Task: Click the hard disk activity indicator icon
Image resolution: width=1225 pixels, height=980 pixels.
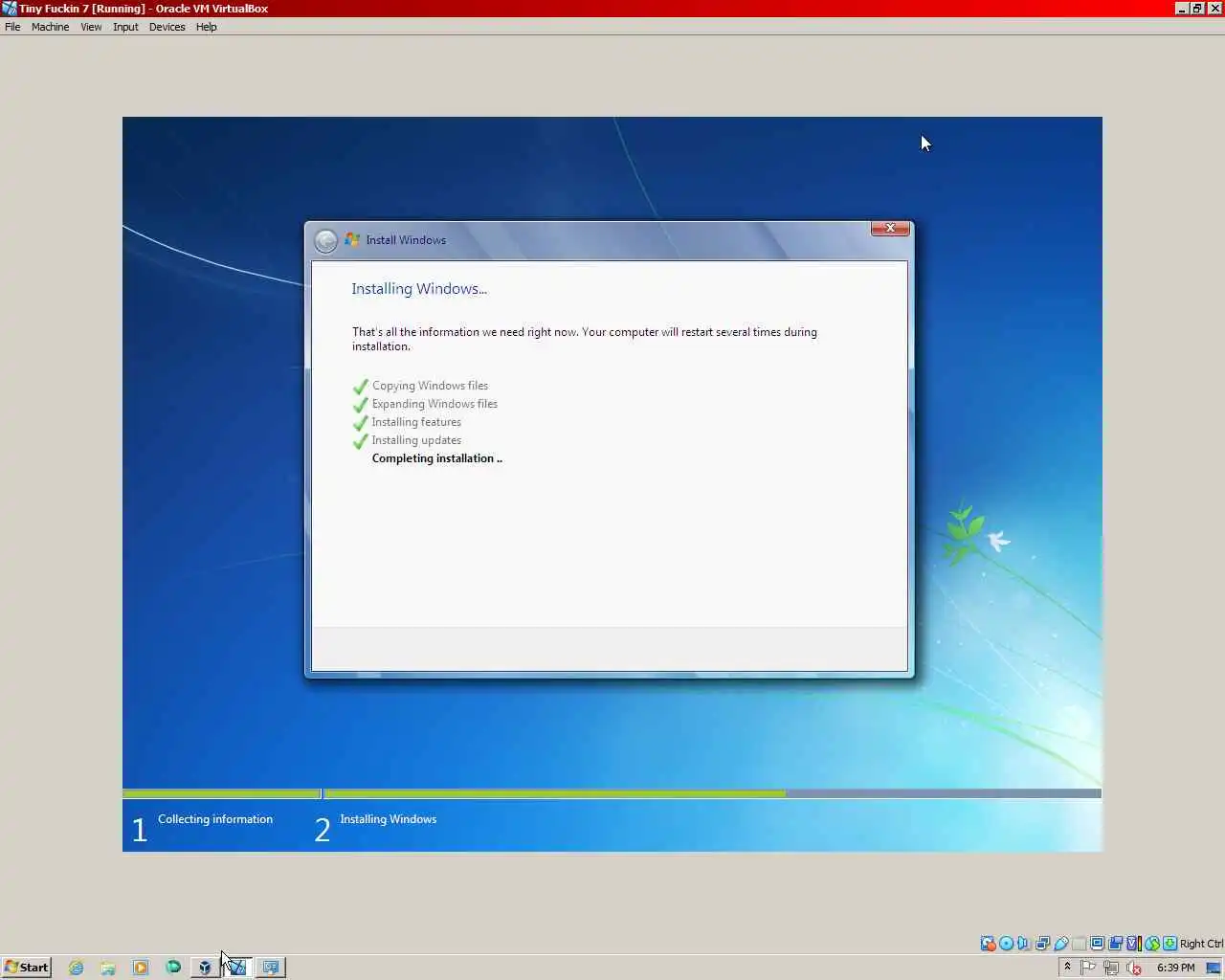Action: tap(988, 943)
